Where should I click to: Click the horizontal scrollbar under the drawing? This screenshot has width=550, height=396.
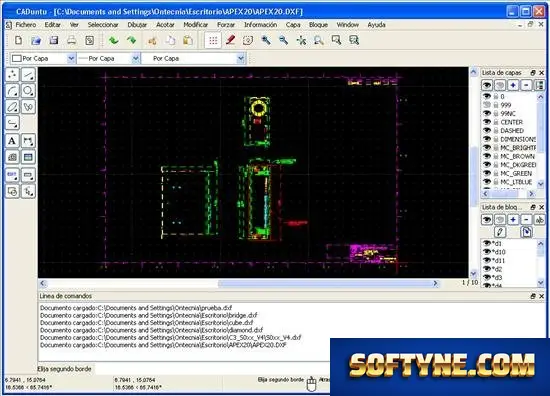239,283
